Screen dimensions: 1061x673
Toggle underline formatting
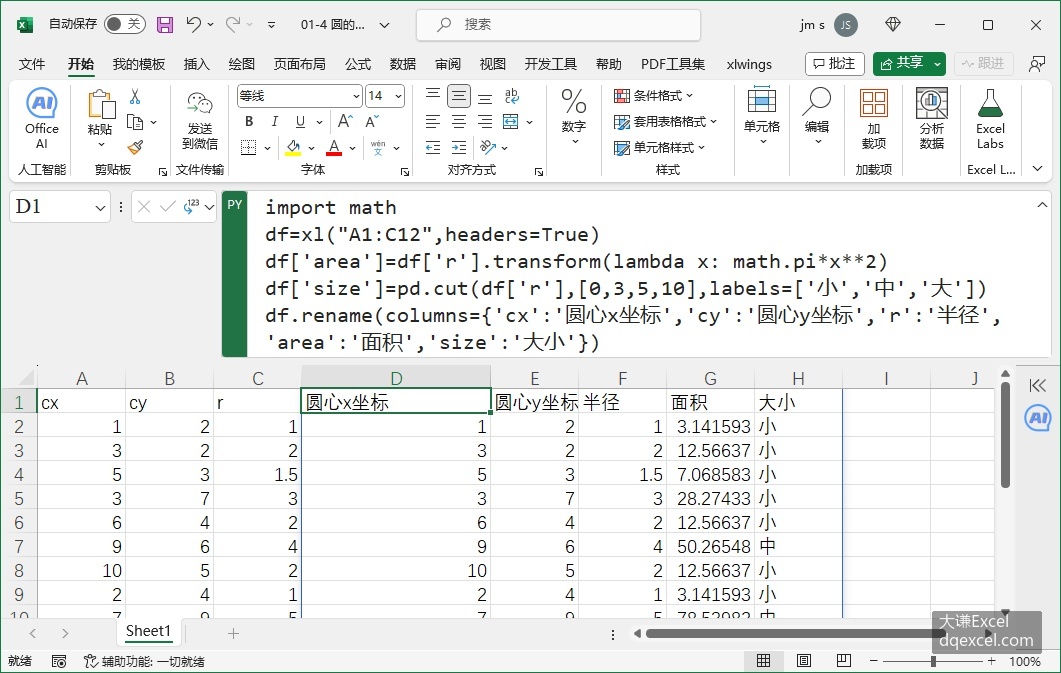point(300,122)
